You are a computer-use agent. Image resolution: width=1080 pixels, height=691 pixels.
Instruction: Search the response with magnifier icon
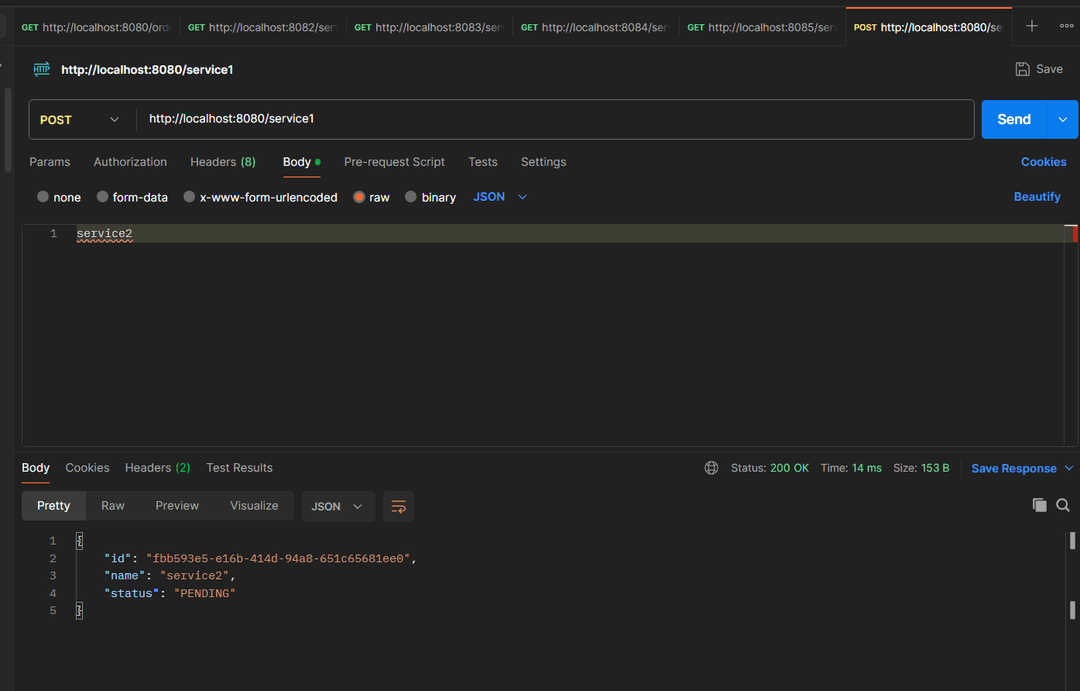click(1063, 506)
